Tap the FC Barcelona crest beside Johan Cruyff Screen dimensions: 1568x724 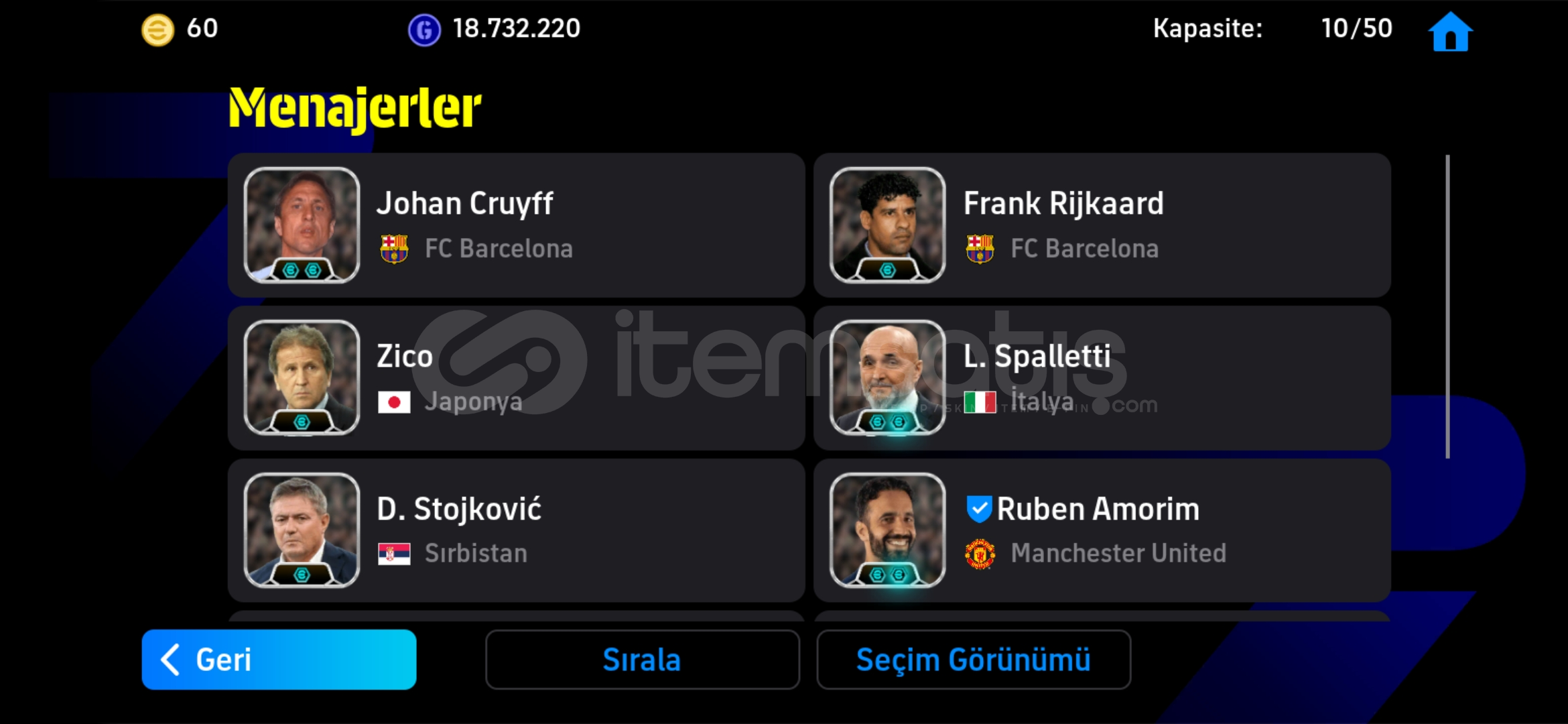(394, 249)
